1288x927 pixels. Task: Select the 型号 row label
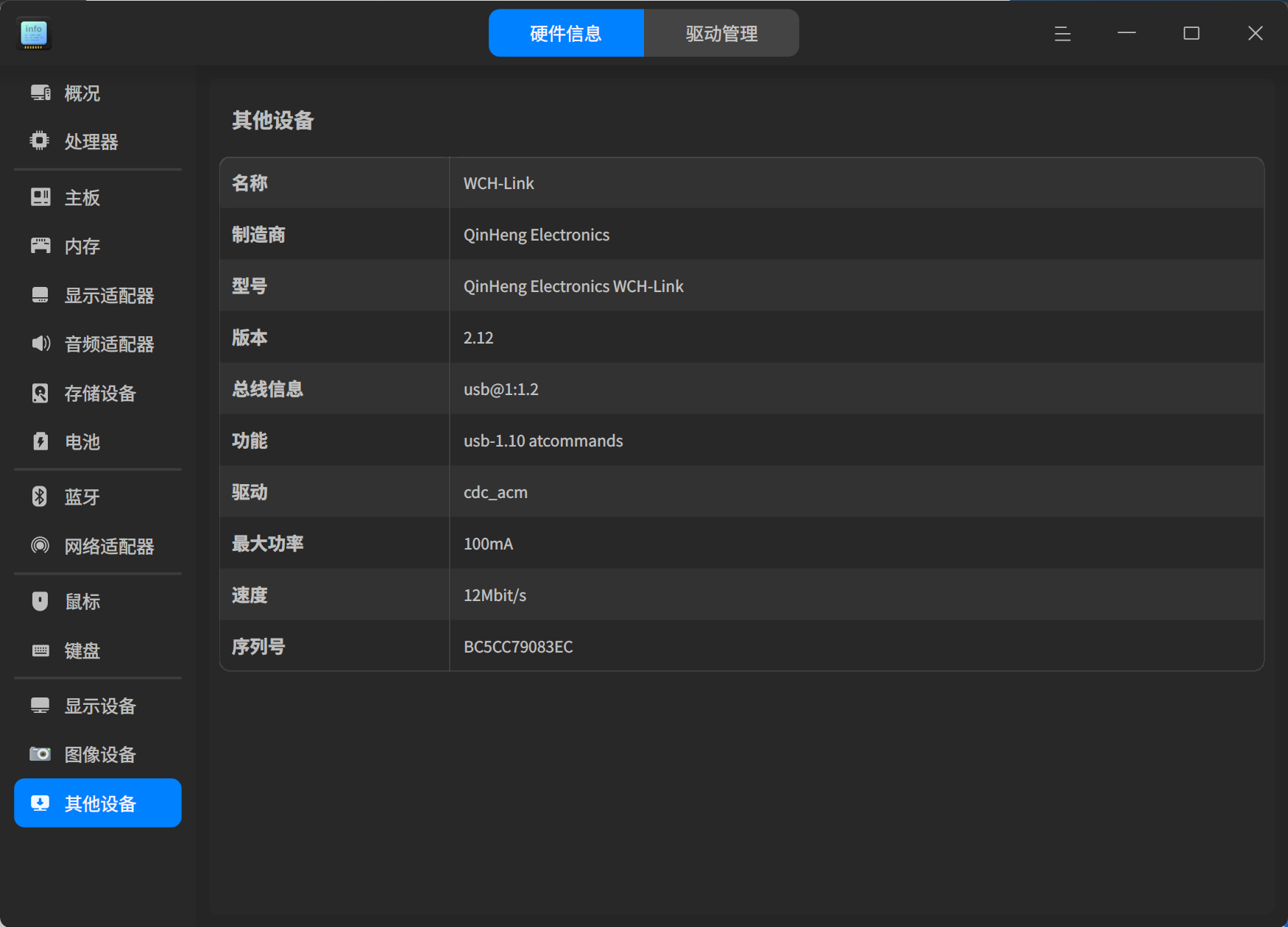point(250,286)
